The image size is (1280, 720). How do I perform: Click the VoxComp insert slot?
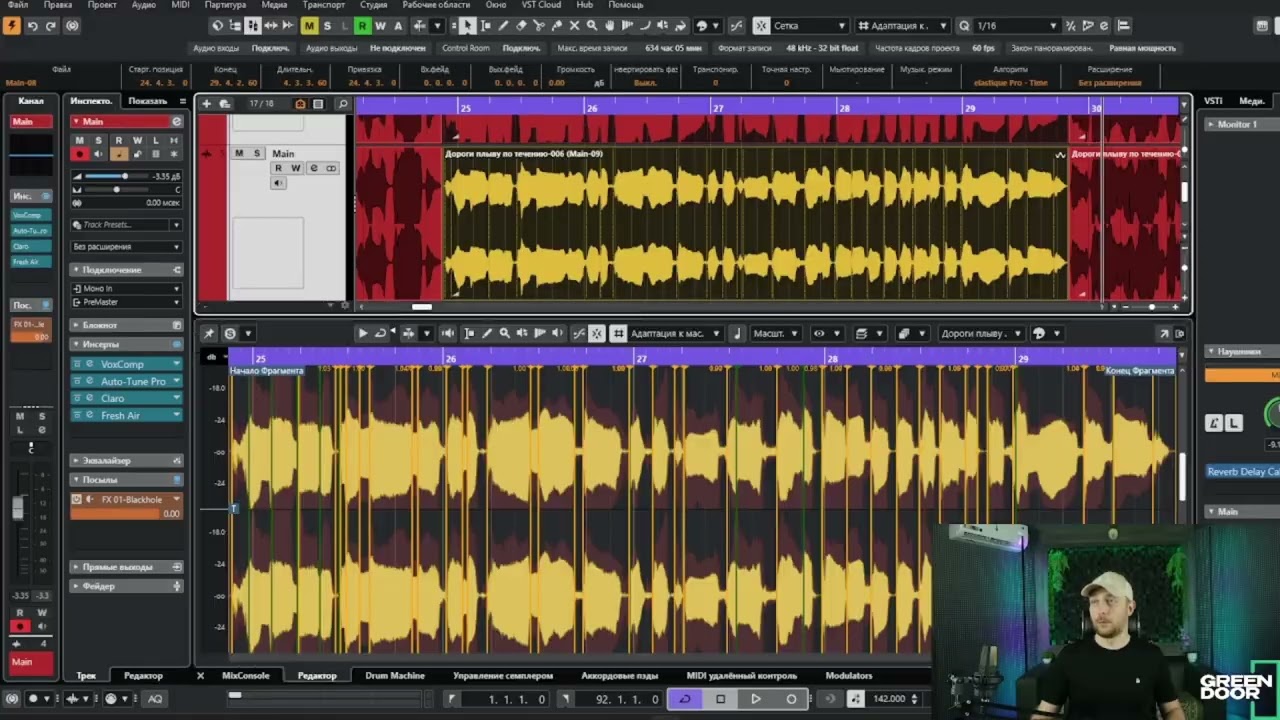click(x=122, y=364)
